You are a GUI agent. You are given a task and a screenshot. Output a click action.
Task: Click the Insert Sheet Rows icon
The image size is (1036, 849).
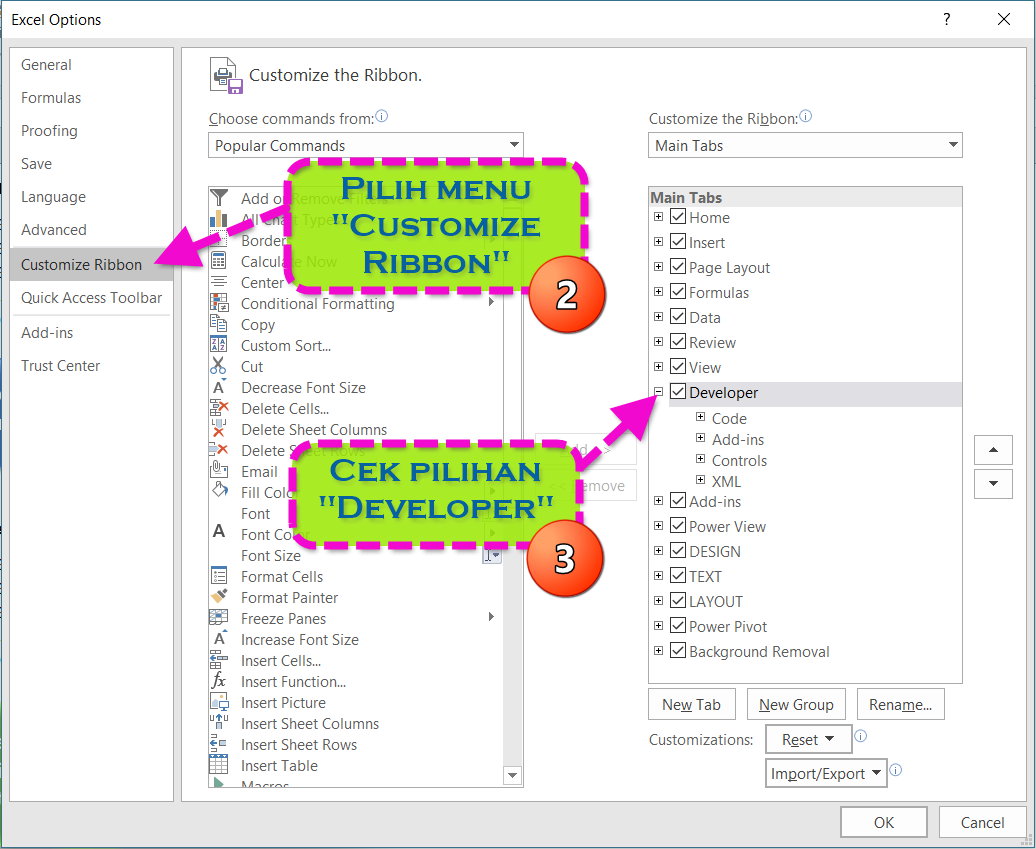219,745
